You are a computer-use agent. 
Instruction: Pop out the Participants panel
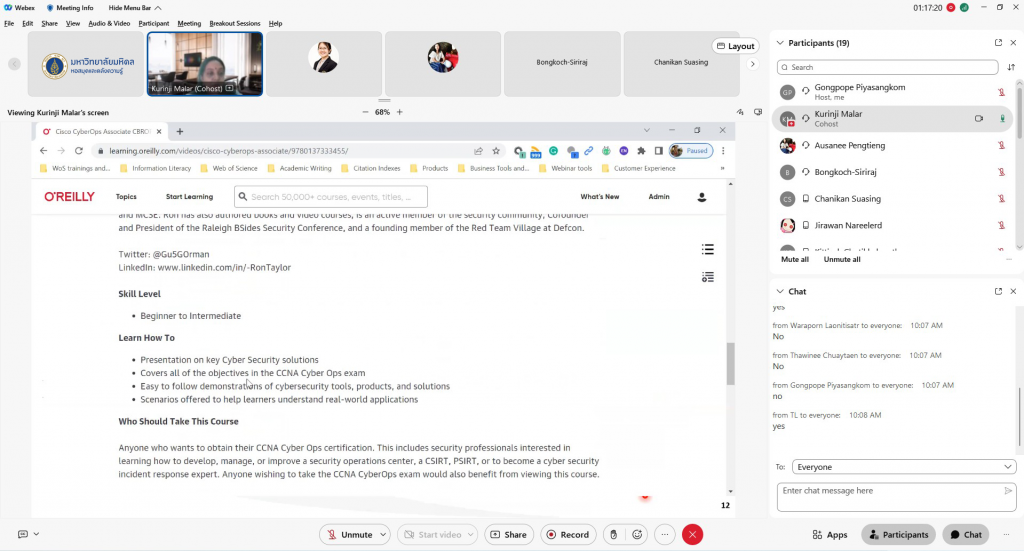click(998, 43)
